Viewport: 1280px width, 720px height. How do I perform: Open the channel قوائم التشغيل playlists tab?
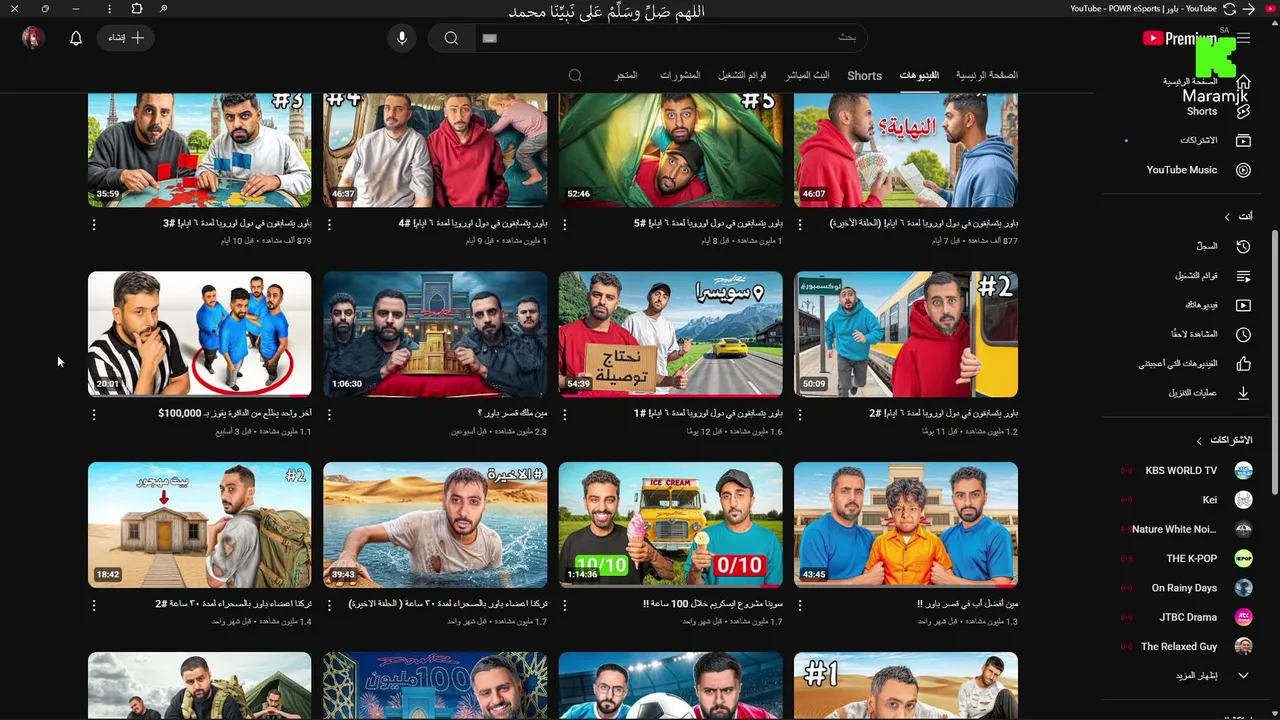[x=743, y=75]
